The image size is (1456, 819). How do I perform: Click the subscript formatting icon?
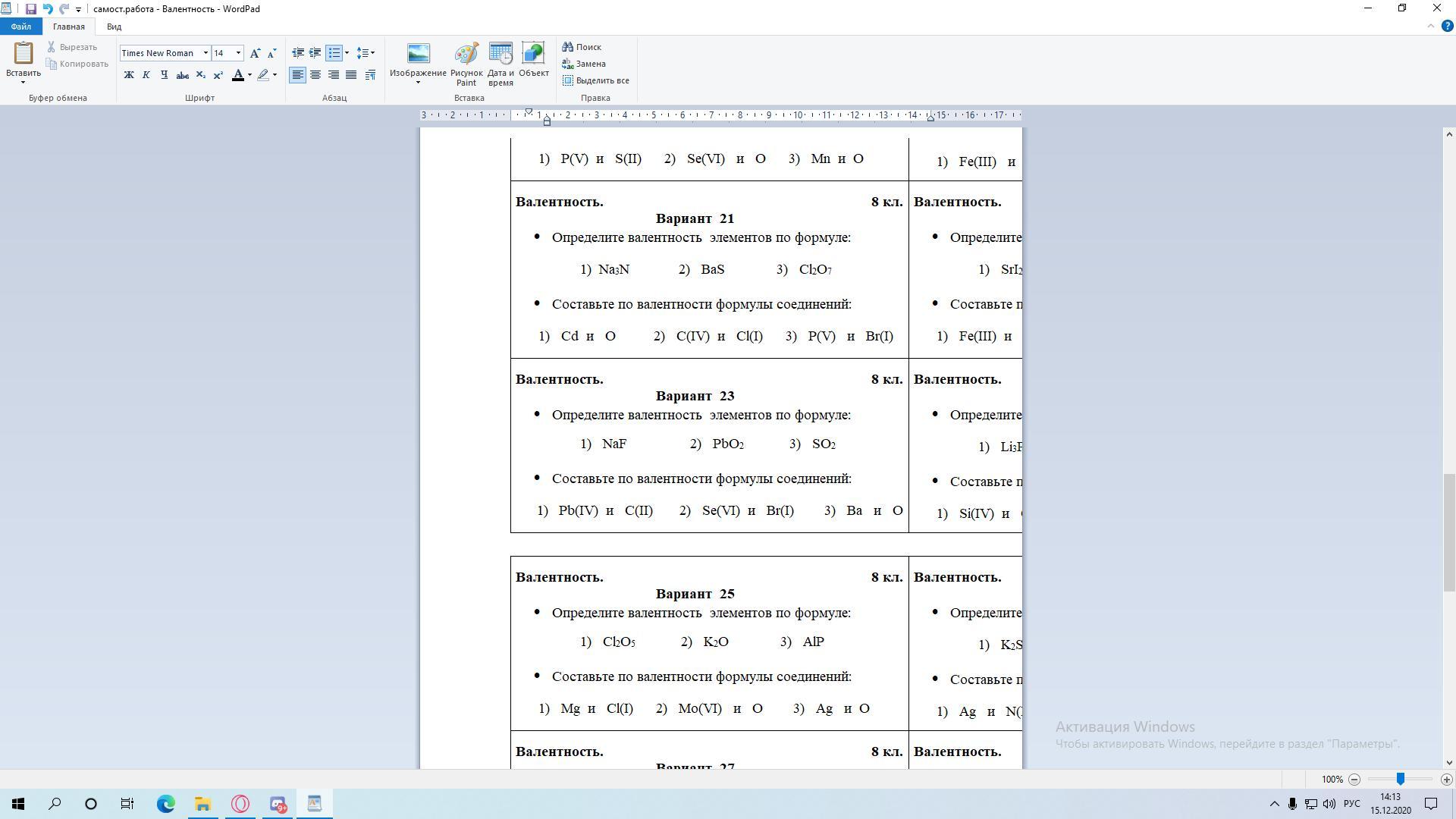click(200, 75)
